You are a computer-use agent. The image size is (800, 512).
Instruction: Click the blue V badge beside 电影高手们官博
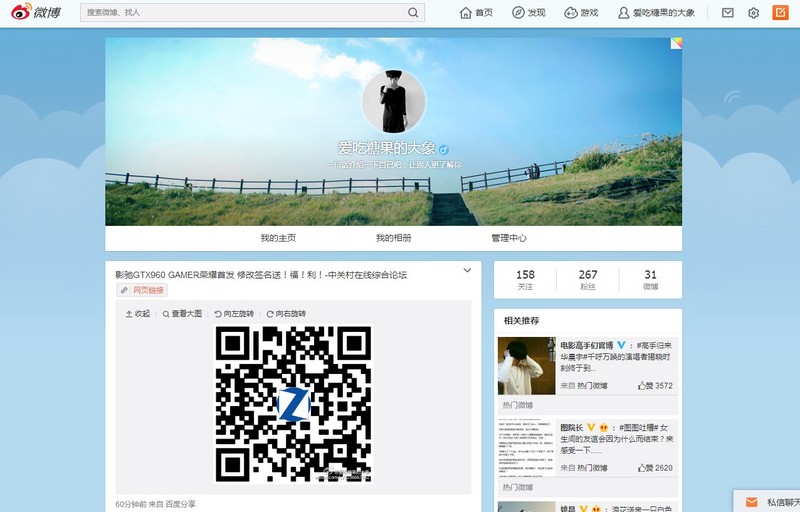click(621, 345)
